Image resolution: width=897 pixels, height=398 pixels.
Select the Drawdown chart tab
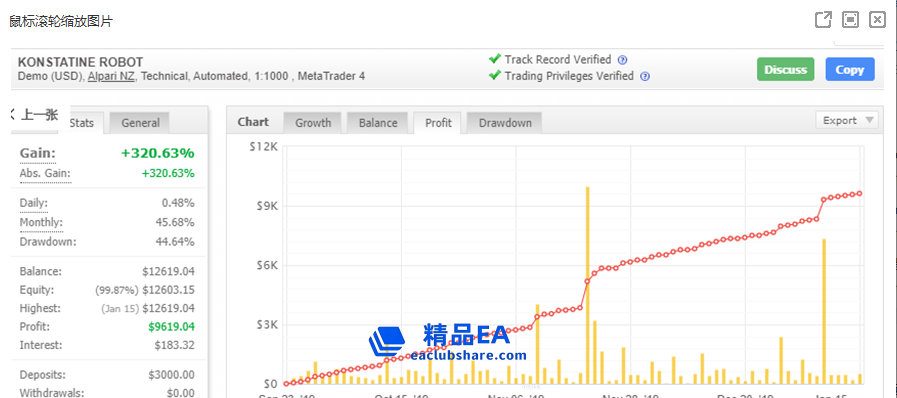click(x=505, y=123)
